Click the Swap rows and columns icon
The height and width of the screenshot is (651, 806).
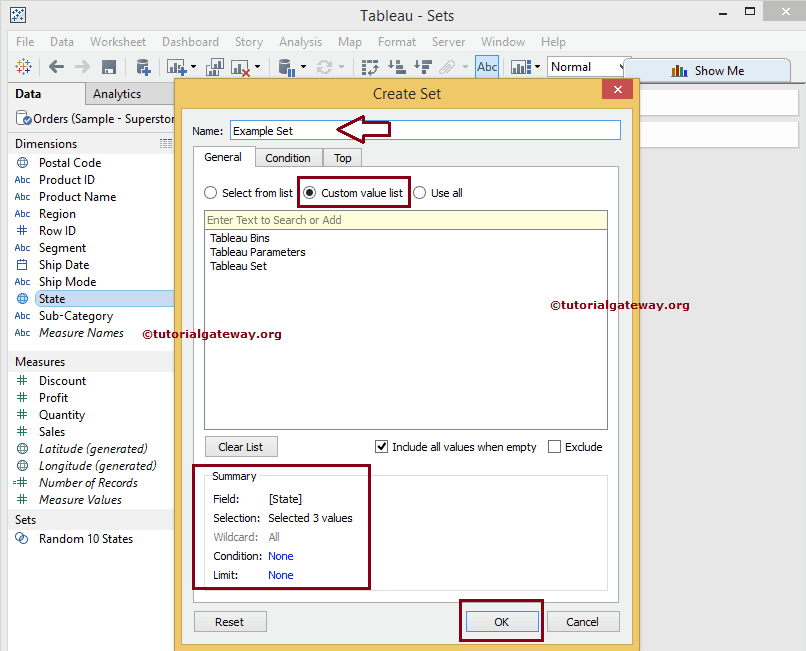tap(370, 67)
